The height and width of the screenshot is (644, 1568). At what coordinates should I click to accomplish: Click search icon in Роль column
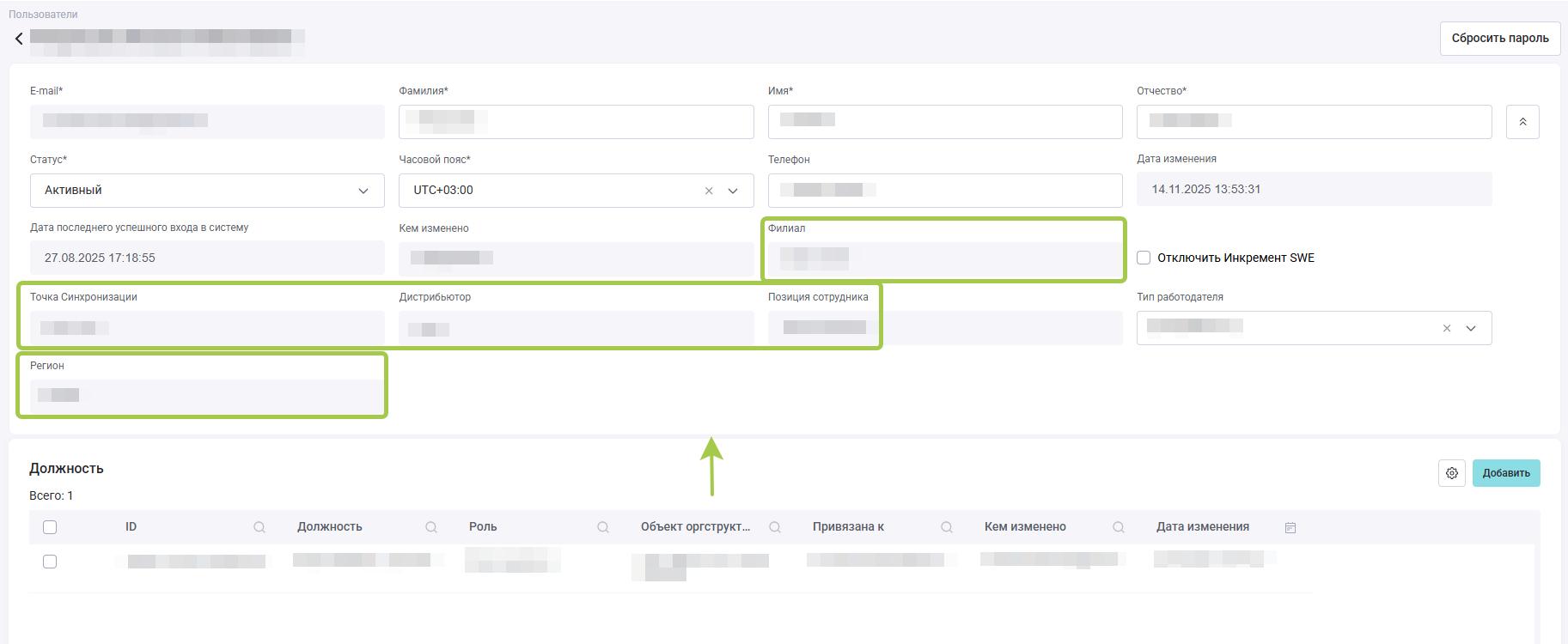pos(602,527)
